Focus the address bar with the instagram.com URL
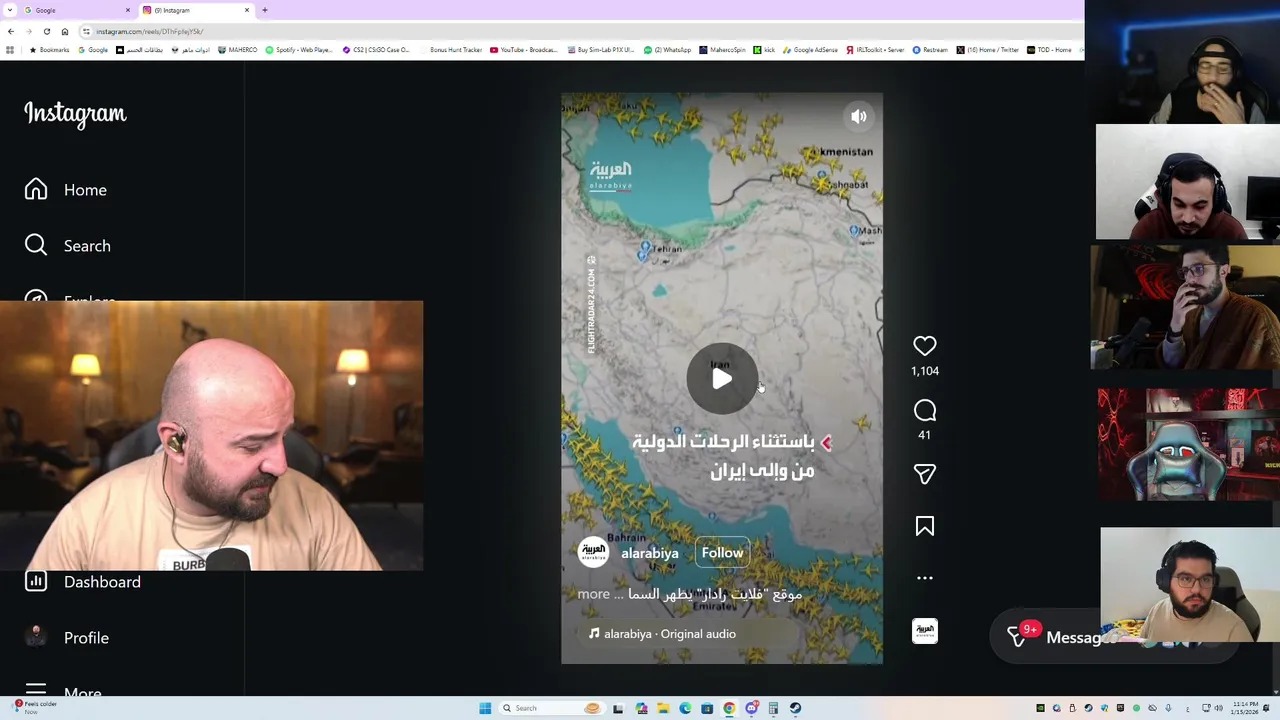This screenshot has height=720, width=1280. coord(580,32)
